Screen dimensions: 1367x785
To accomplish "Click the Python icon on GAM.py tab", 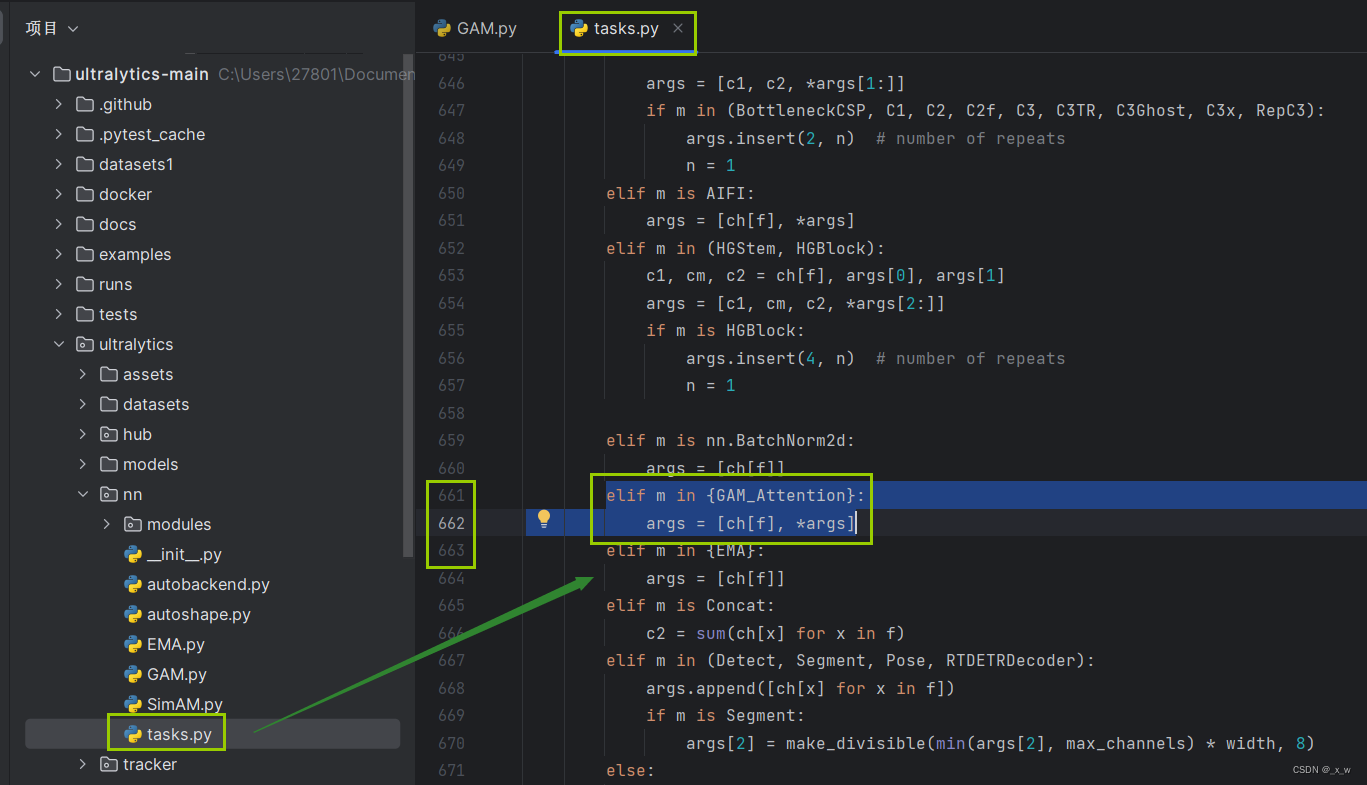I will click(442, 28).
